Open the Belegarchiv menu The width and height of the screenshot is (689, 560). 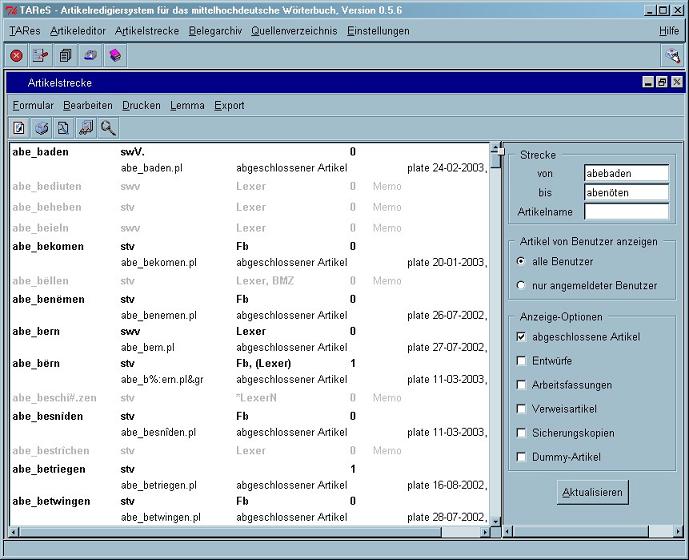tap(215, 31)
